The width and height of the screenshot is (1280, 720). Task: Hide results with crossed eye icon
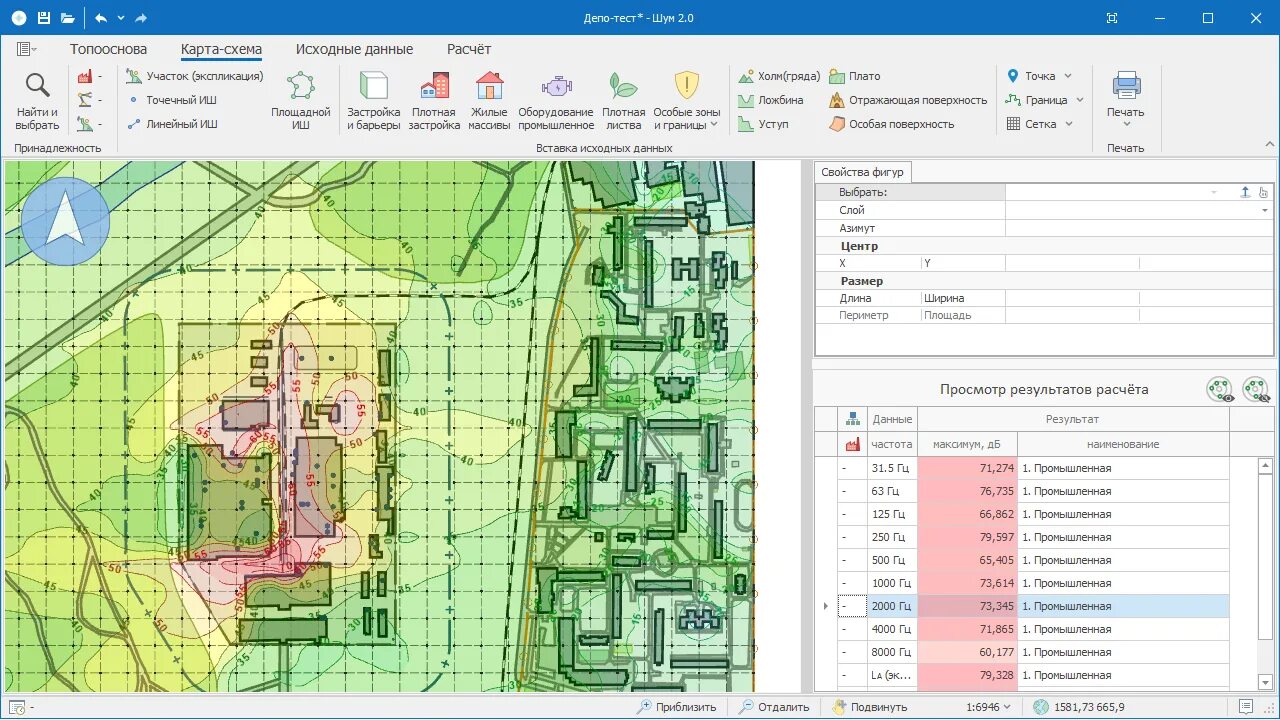pyautogui.click(x=1256, y=390)
